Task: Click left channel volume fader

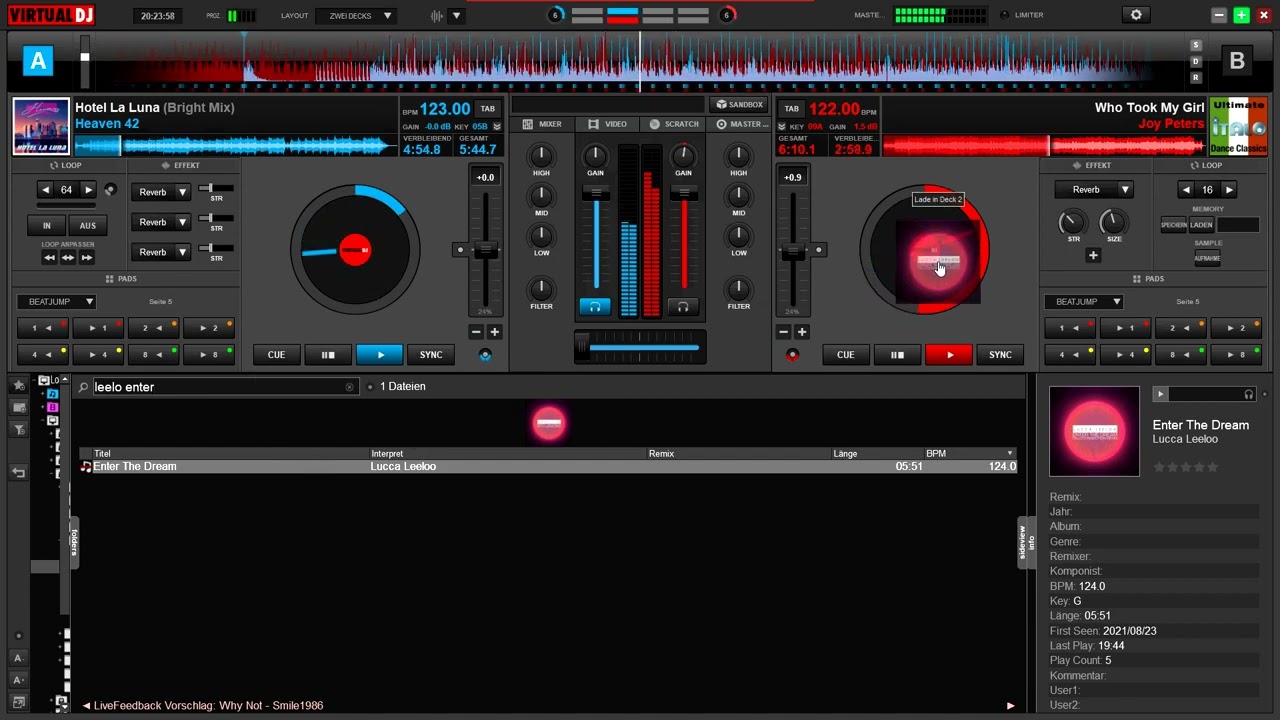Action: click(596, 193)
